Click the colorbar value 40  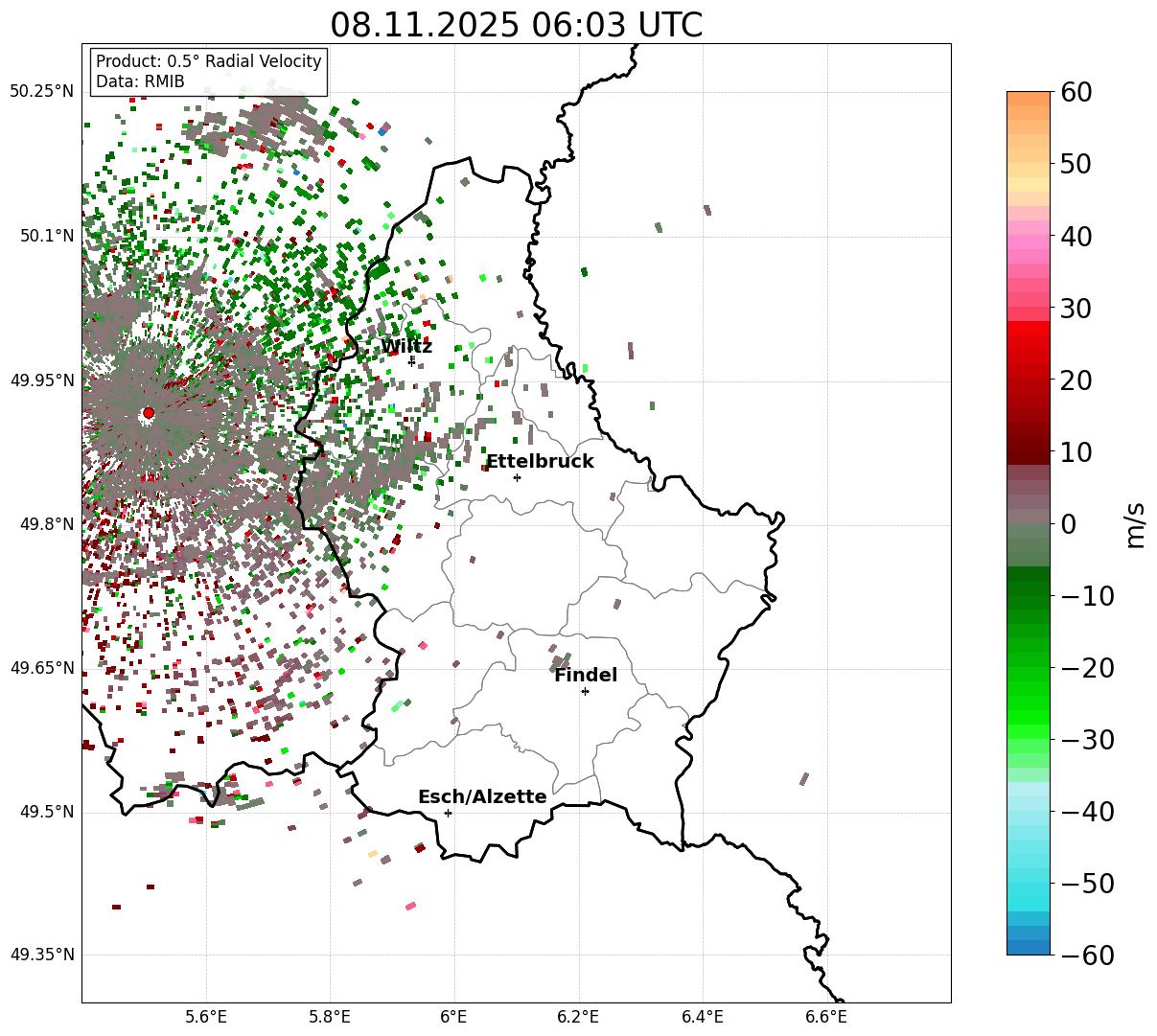pos(1076,236)
